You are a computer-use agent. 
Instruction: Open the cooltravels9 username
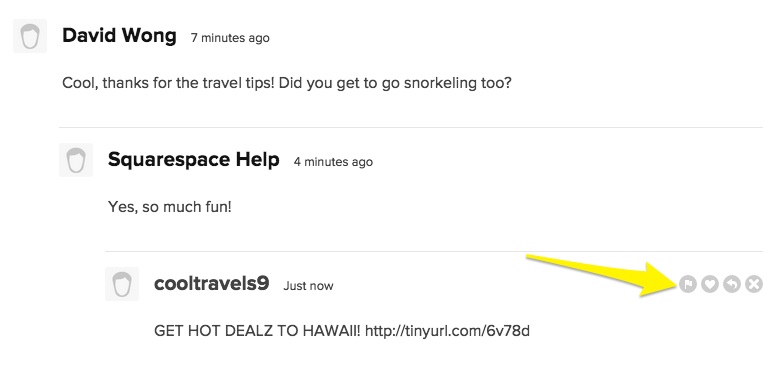[212, 284]
